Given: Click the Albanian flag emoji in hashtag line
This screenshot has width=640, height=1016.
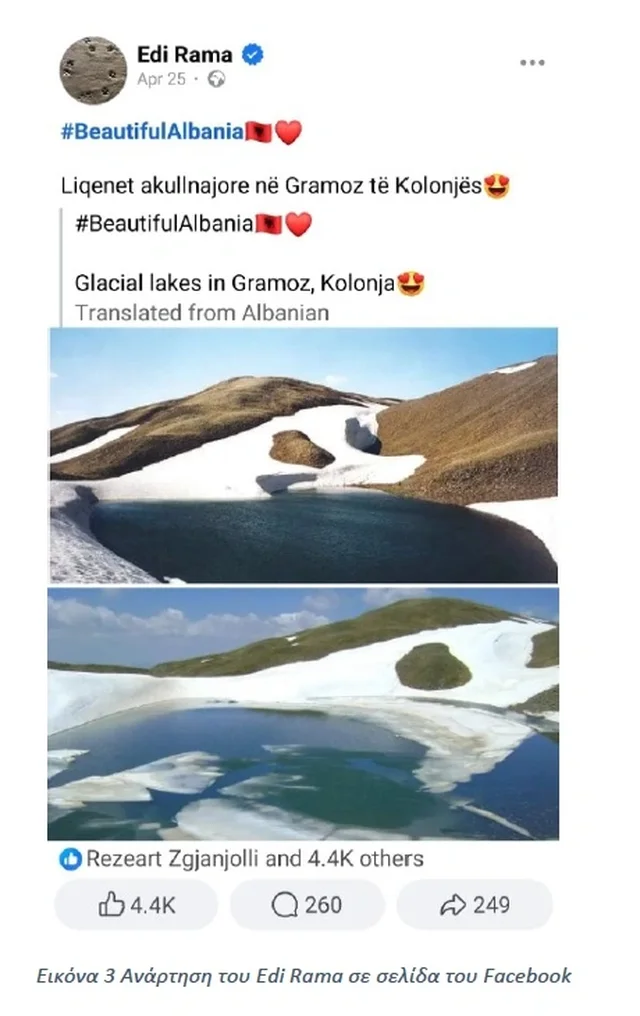Looking at the screenshot, I should 258,132.
